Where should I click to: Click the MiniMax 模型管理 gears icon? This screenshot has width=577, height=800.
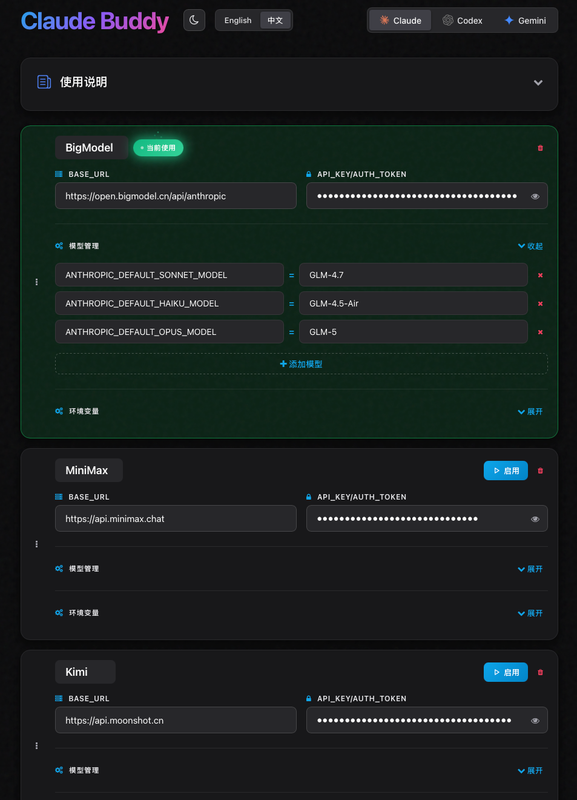[x=59, y=568]
